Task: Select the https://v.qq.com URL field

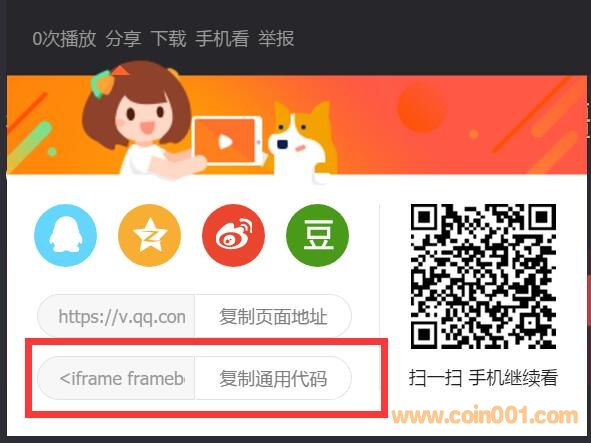Action: pyautogui.click(x=116, y=316)
